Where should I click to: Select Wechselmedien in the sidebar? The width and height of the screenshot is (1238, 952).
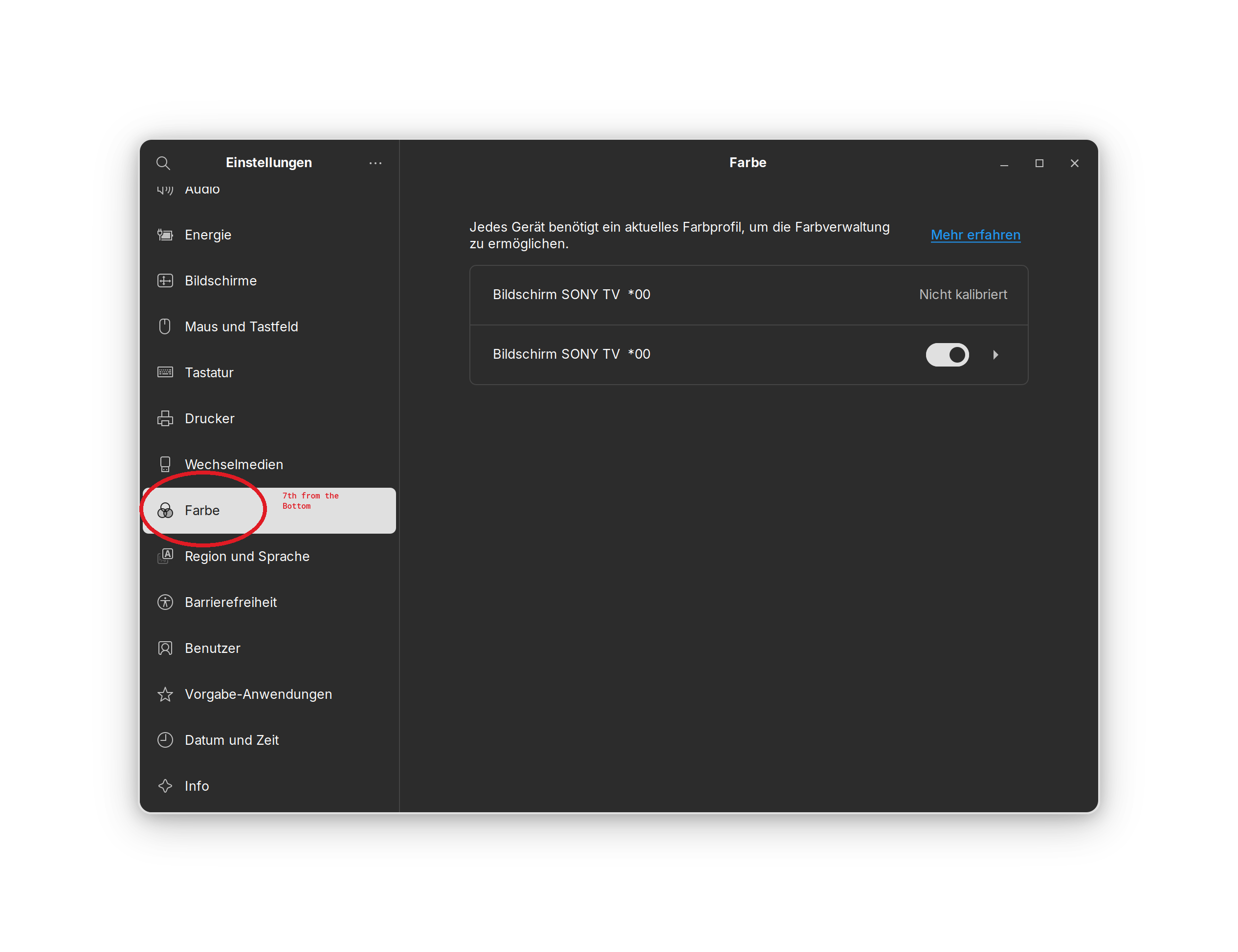(269, 464)
